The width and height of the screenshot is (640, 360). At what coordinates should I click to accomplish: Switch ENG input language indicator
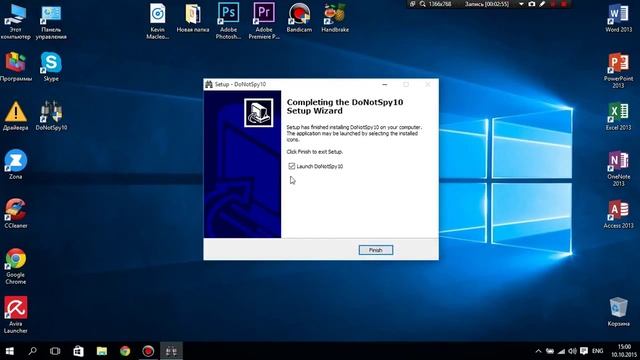point(598,351)
